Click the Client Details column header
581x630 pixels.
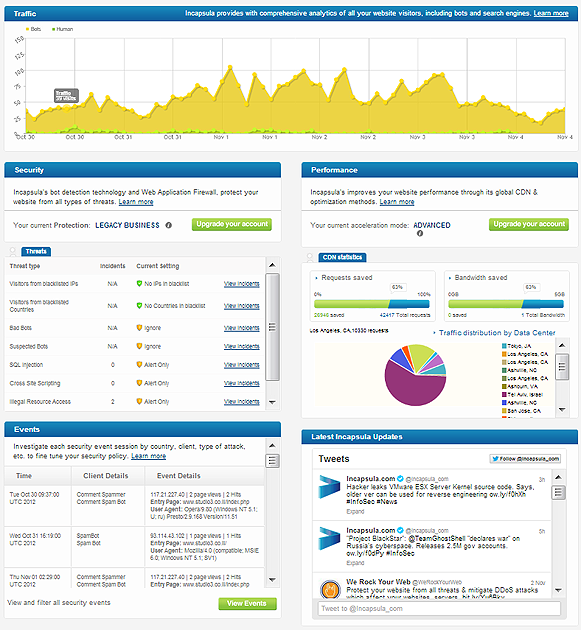pyautogui.click(x=106, y=476)
